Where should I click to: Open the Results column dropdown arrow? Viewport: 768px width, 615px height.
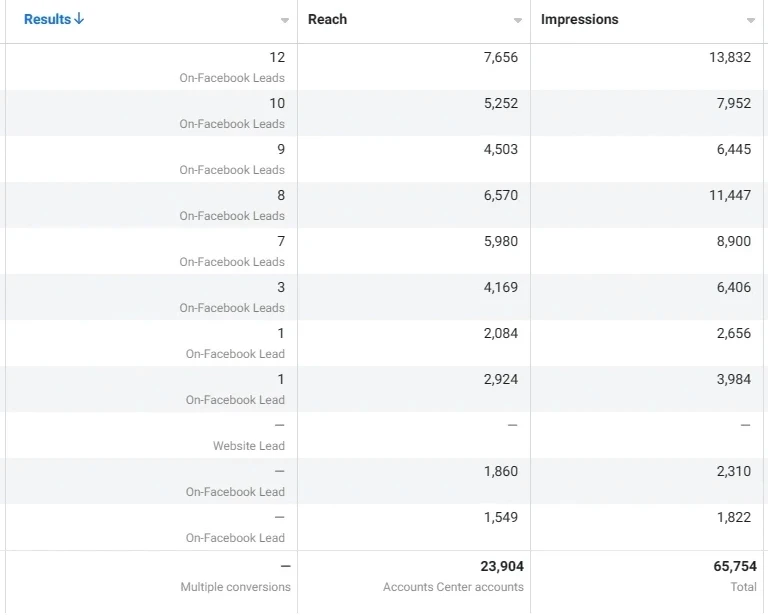(285, 20)
